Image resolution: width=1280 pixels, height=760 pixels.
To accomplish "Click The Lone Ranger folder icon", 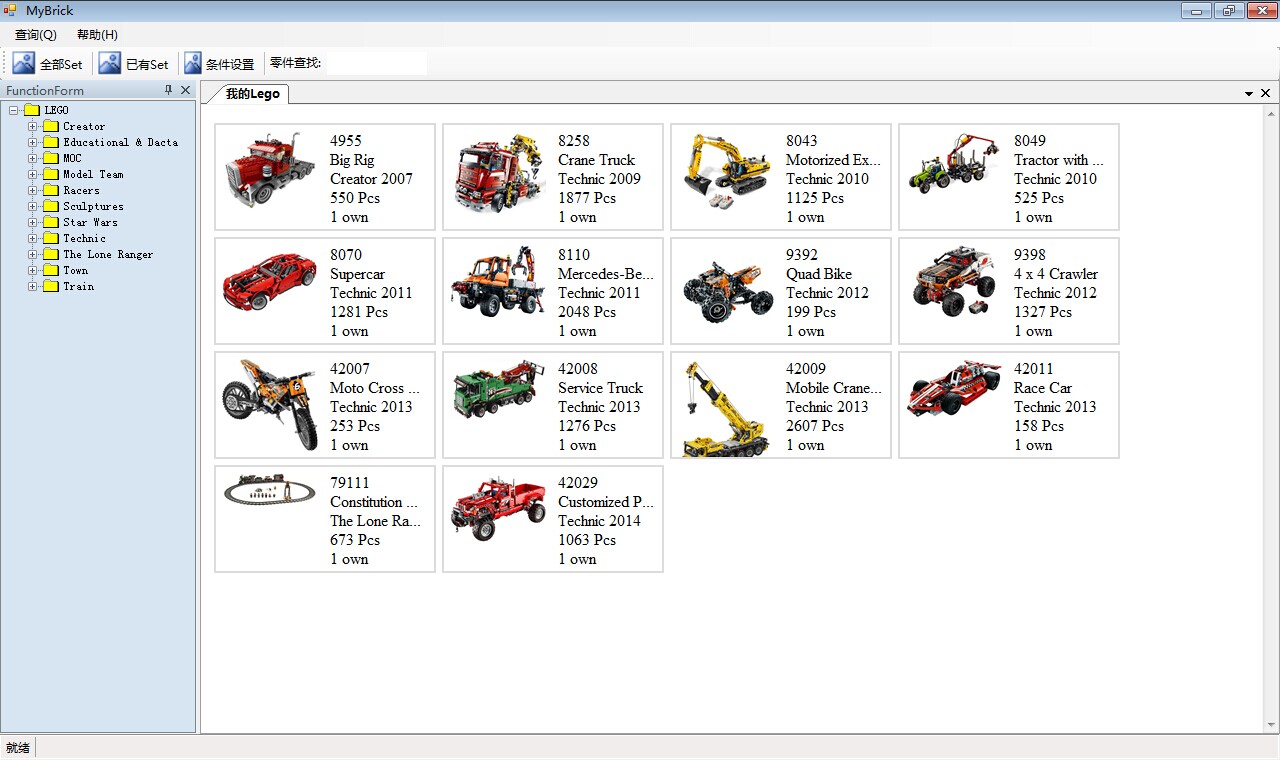I will [x=51, y=254].
